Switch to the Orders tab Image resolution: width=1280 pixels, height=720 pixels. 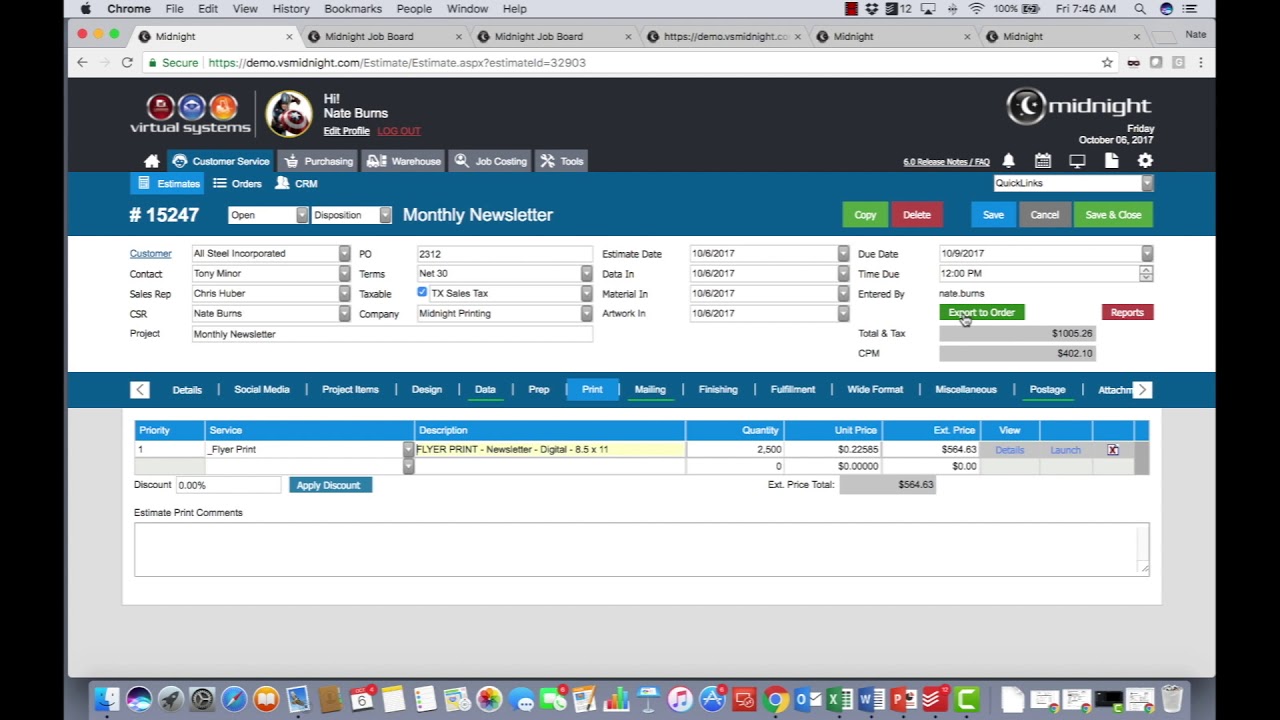tap(237, 184)
